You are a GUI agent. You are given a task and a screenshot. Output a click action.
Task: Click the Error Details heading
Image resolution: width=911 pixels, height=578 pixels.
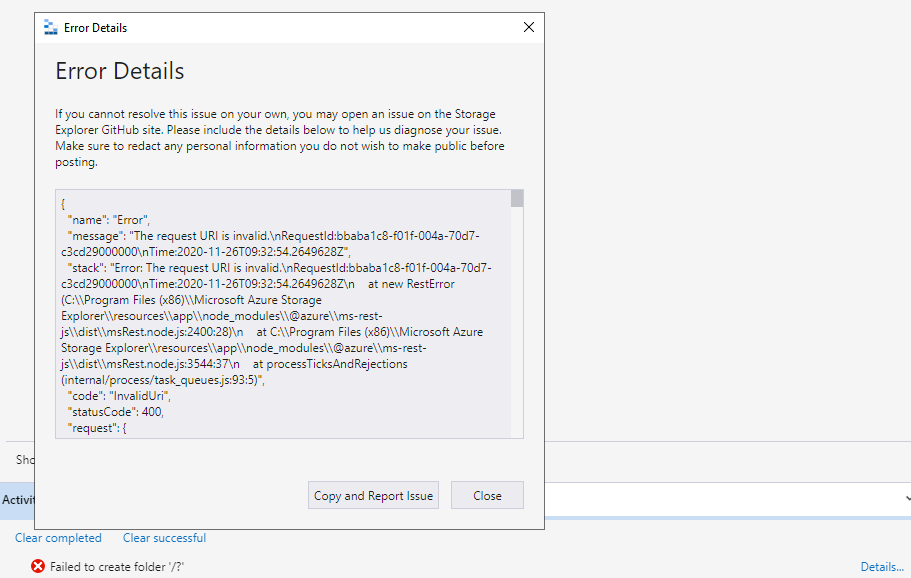[x=119, y=71]
